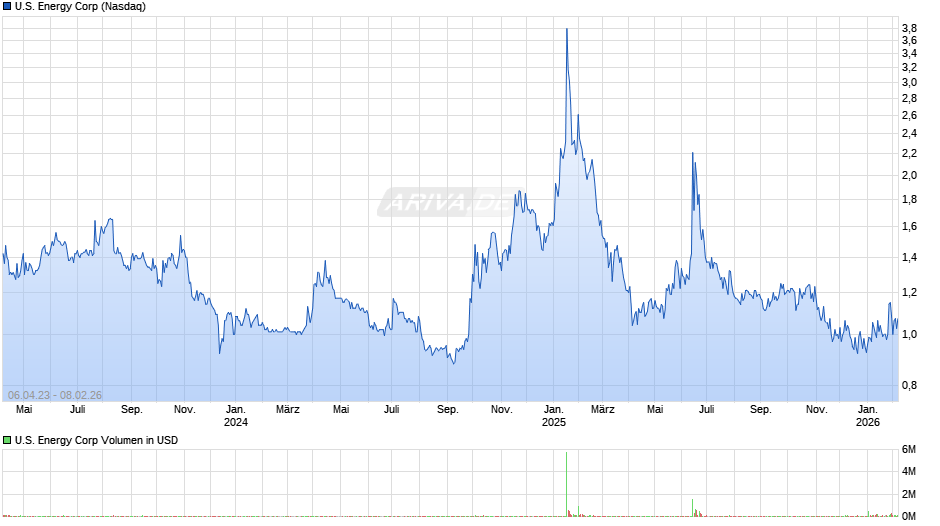Click the 4M volume axis label
Viewport: 940px width, 526px height.
point(909,471)
